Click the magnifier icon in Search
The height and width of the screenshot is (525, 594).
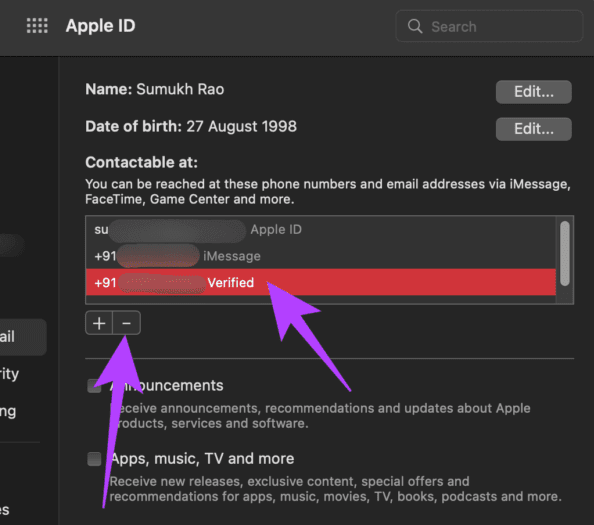pyautogui.click(x=415, y=26)
